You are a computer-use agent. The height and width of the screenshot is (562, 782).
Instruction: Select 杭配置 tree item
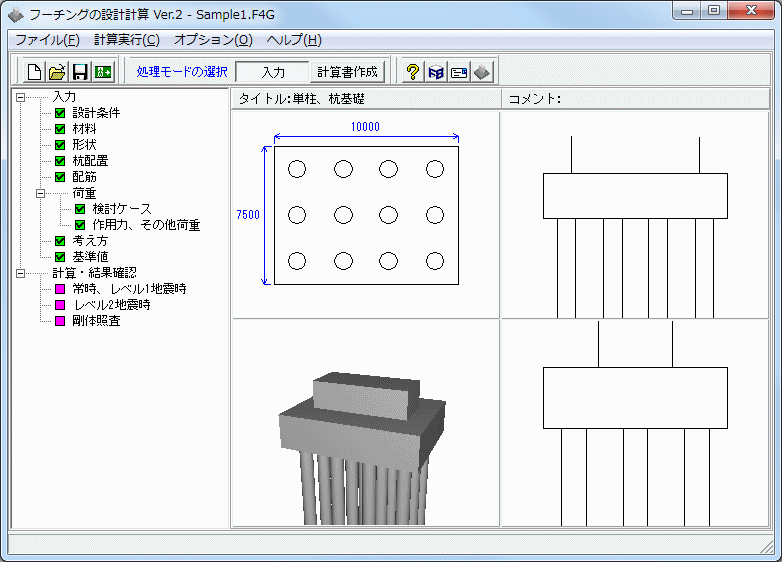tap(90, 161)
